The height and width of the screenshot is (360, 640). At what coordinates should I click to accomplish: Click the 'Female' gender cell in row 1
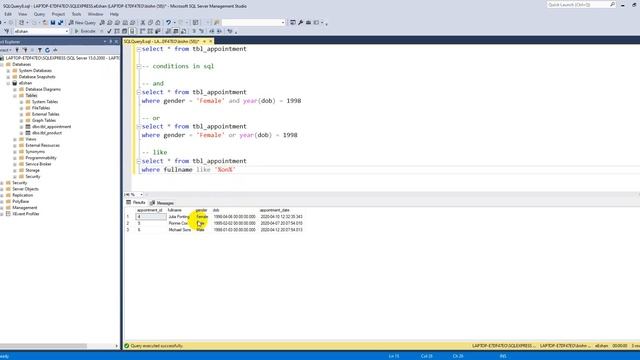coord(202,217)
